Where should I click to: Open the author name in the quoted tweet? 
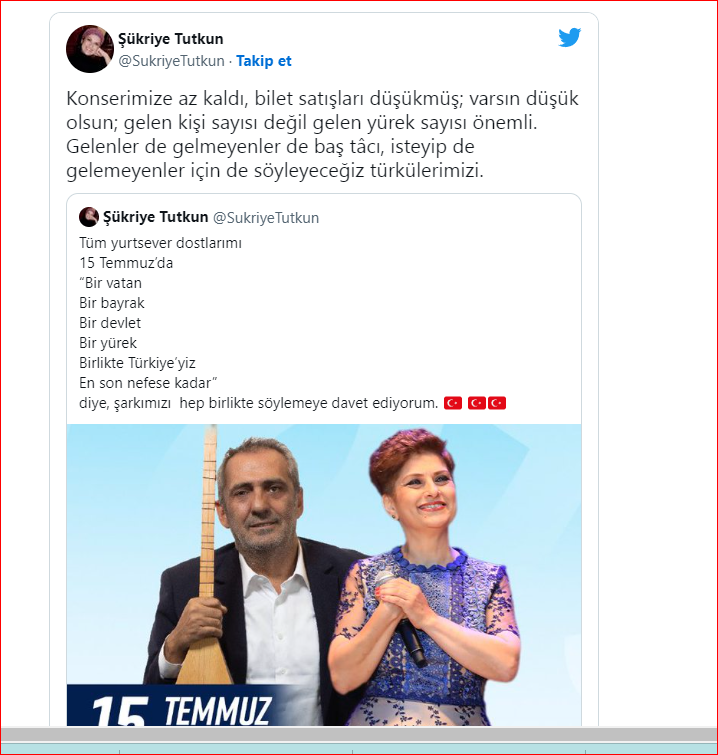pyautogui.click(x=156, y=217)
